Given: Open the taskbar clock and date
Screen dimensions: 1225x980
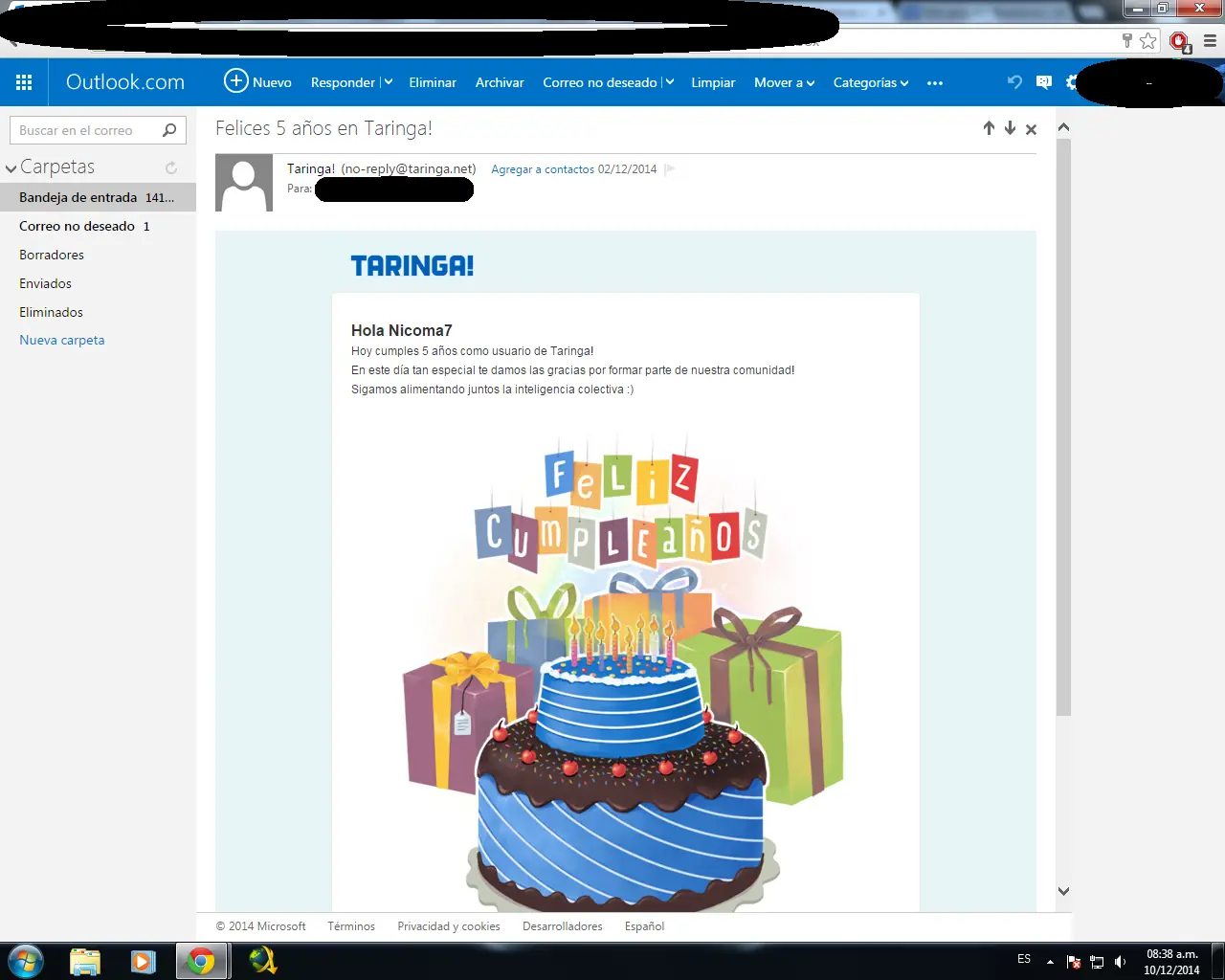Looking at the screenshot, I should coord(1172,962).
